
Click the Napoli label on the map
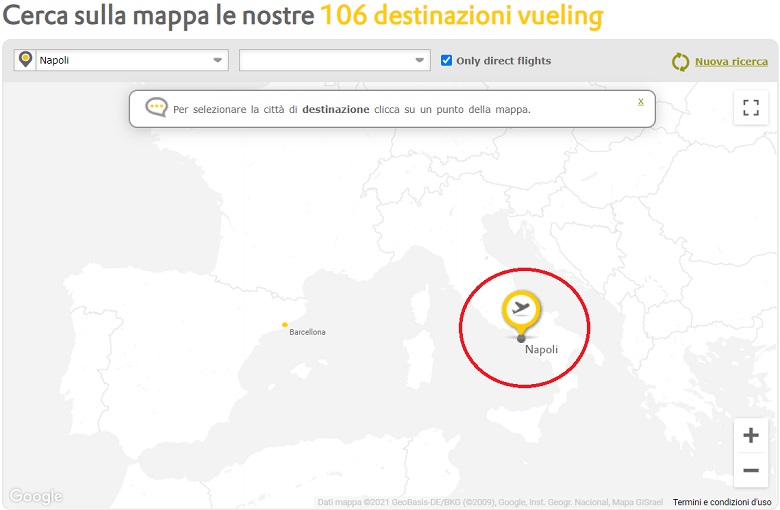point(541,349)
